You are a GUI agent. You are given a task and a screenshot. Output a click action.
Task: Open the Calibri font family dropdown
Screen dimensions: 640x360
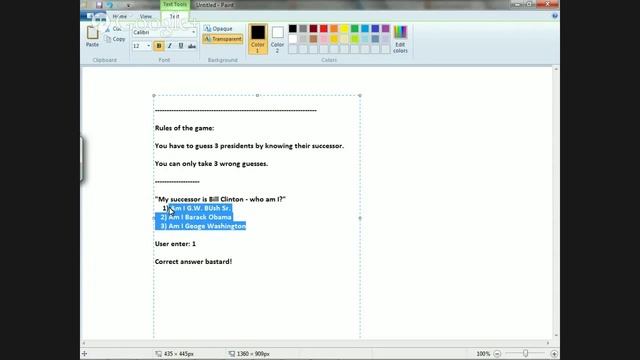tap(193, 32)
